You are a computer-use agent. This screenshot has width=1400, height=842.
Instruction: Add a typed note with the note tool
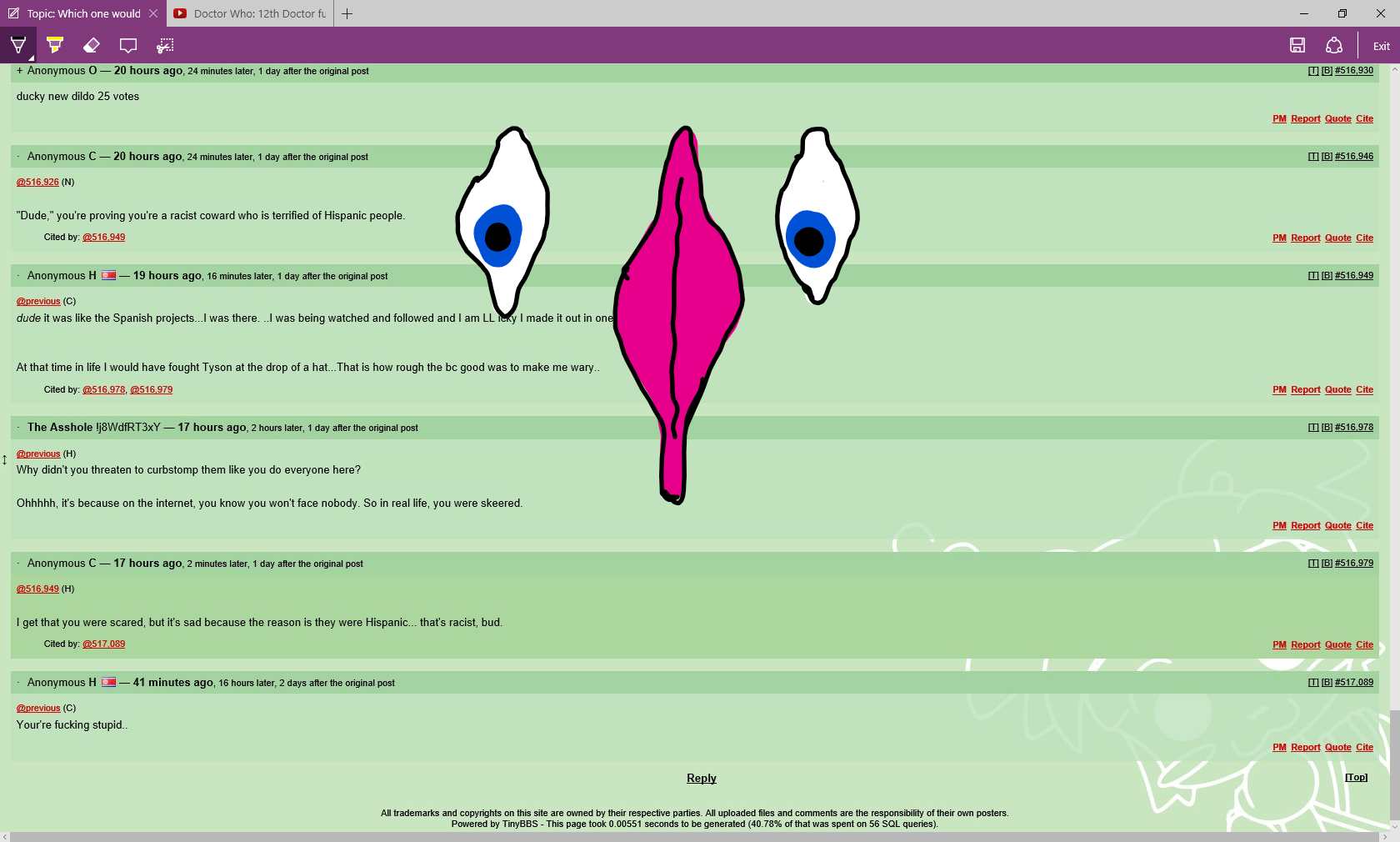click(x=128, y=46)
